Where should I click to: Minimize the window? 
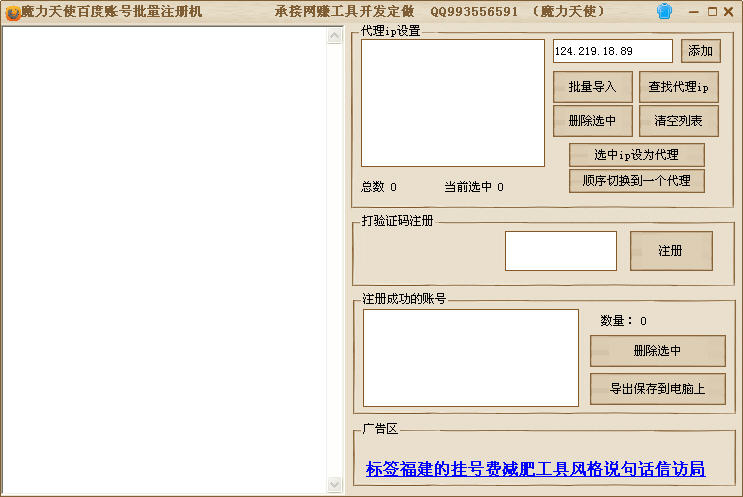[693, 12]
